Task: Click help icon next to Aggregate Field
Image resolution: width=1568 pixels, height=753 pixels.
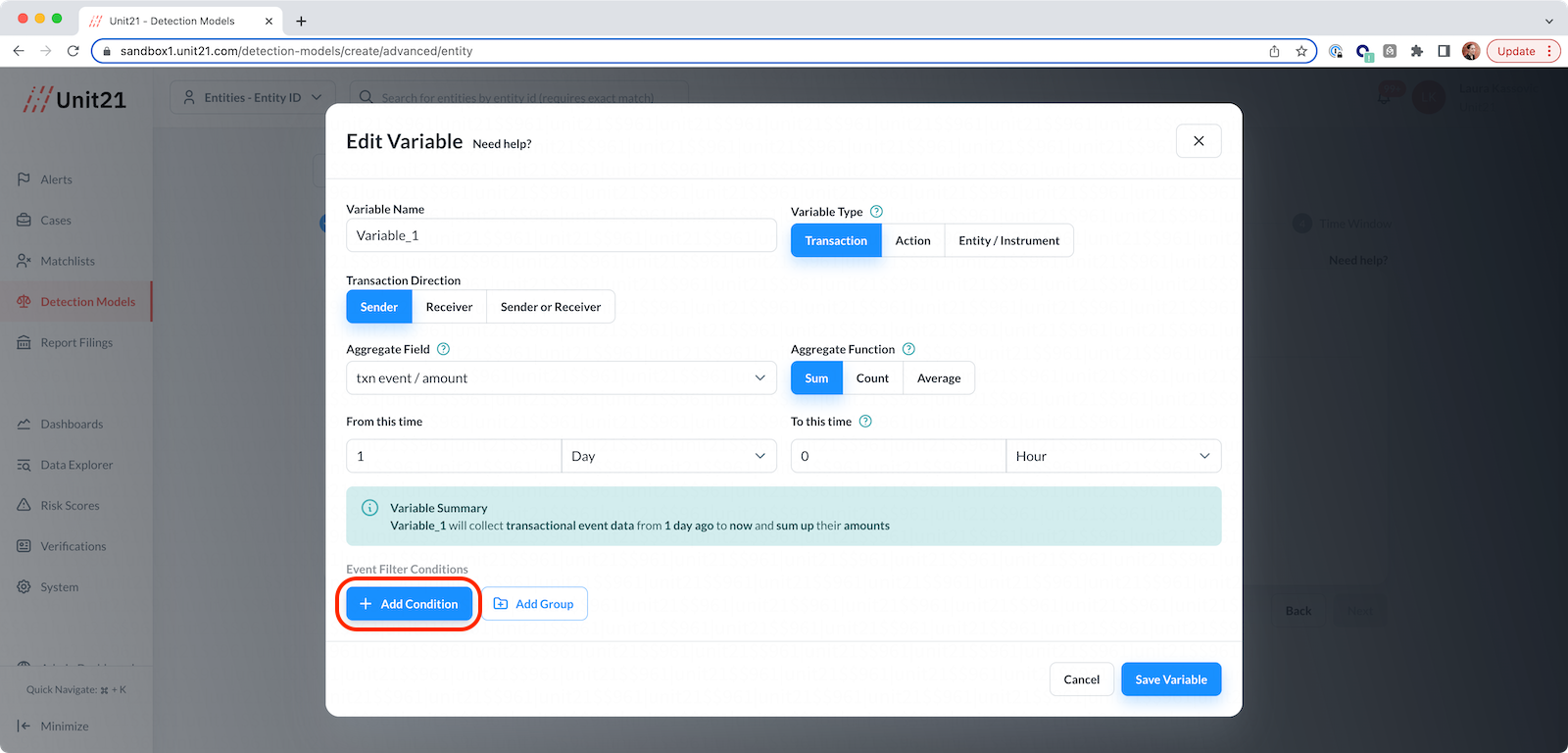Action: tap(443, 349)
